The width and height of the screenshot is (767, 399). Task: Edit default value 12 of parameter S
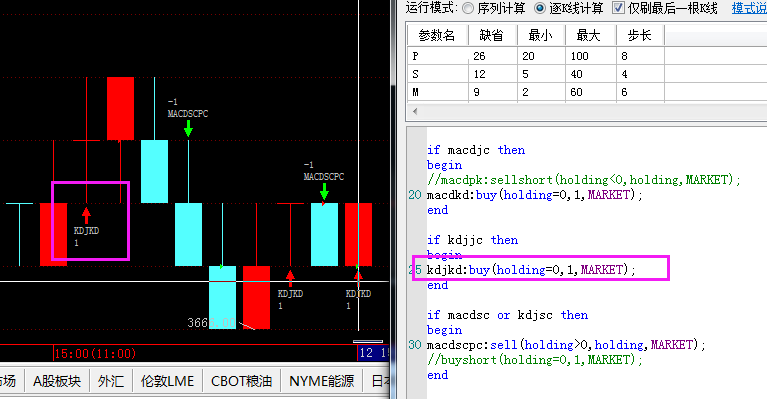pos(479,74)
